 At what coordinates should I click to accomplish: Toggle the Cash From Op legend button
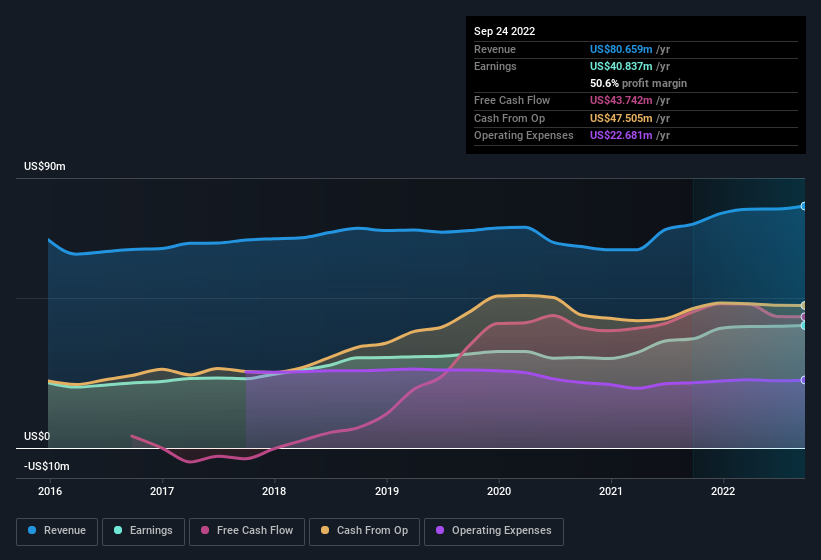point(364,531)
